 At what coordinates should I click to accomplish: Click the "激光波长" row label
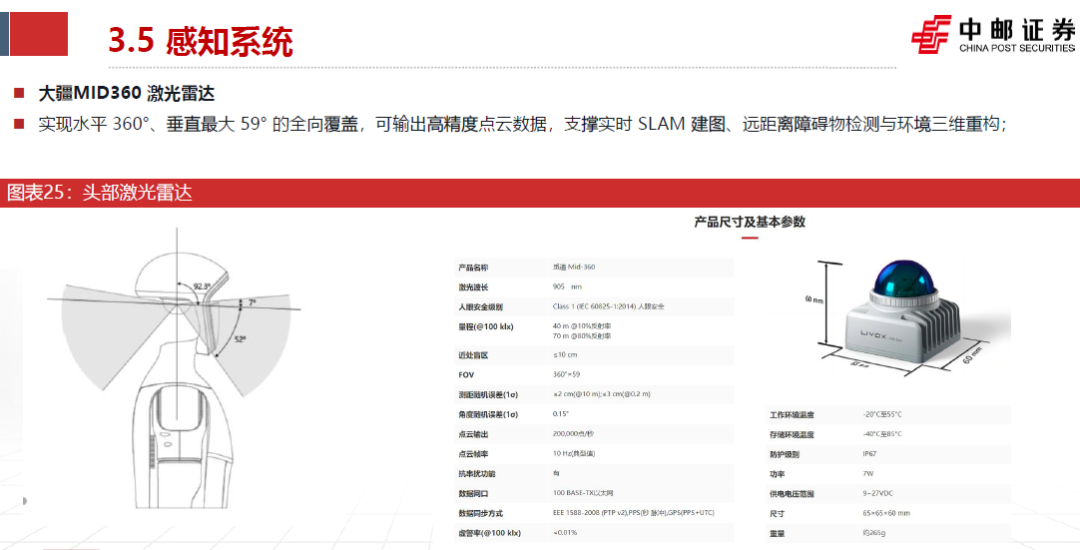point(473,287)
